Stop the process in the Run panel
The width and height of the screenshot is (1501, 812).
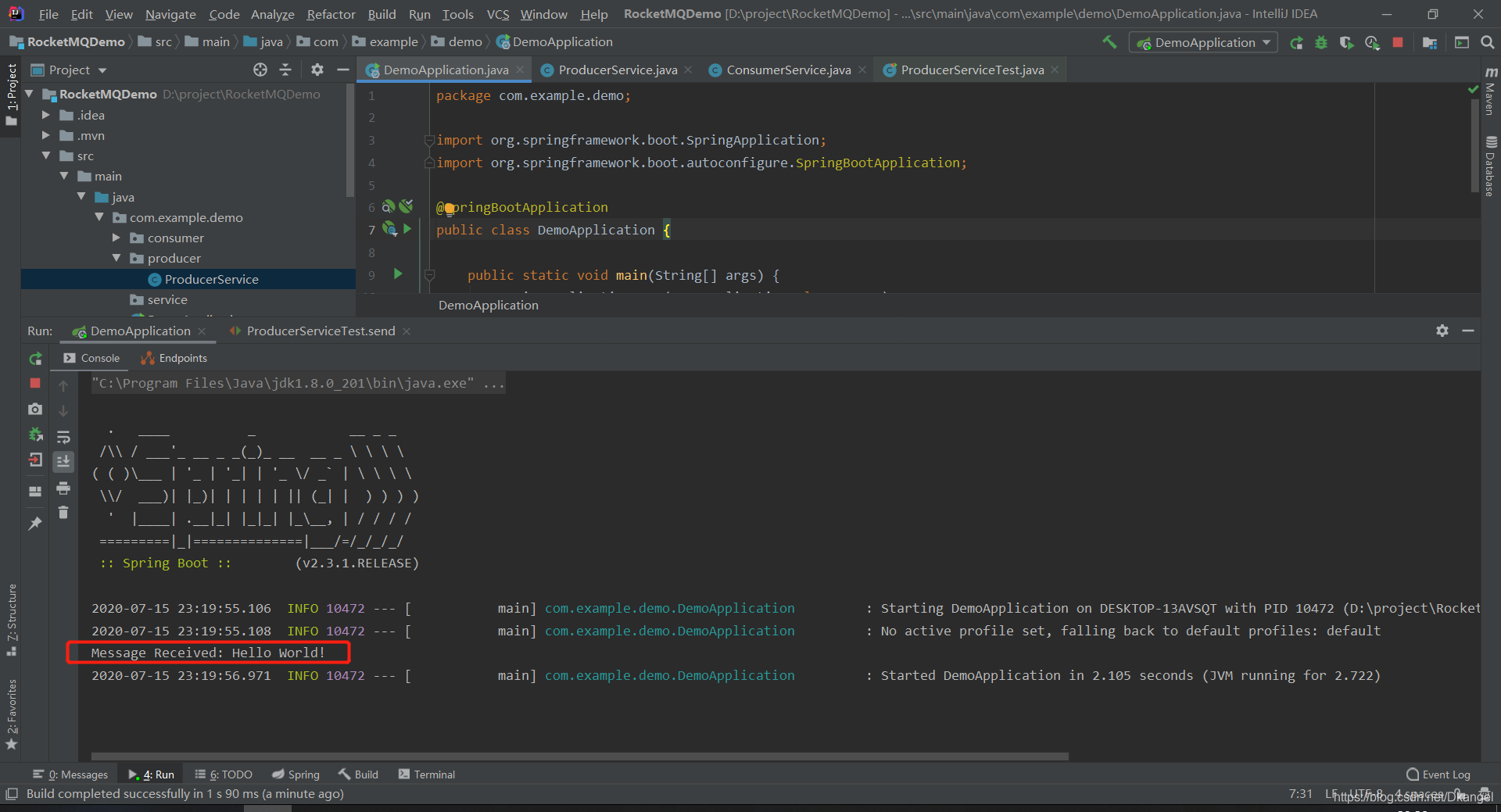click(x=35, y=383)
